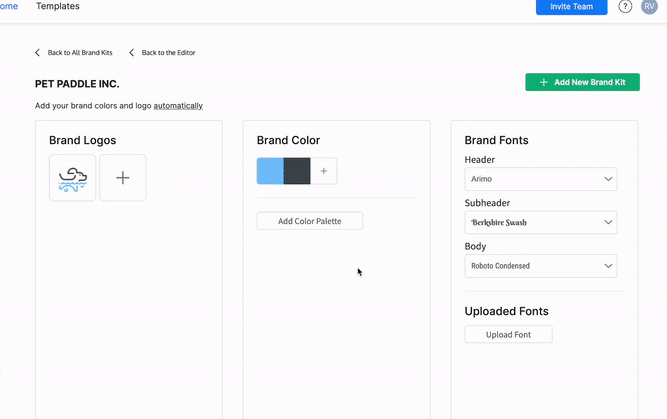Click the Invite Team button
This screenshot has width=667, height=419.
(571, 7)
